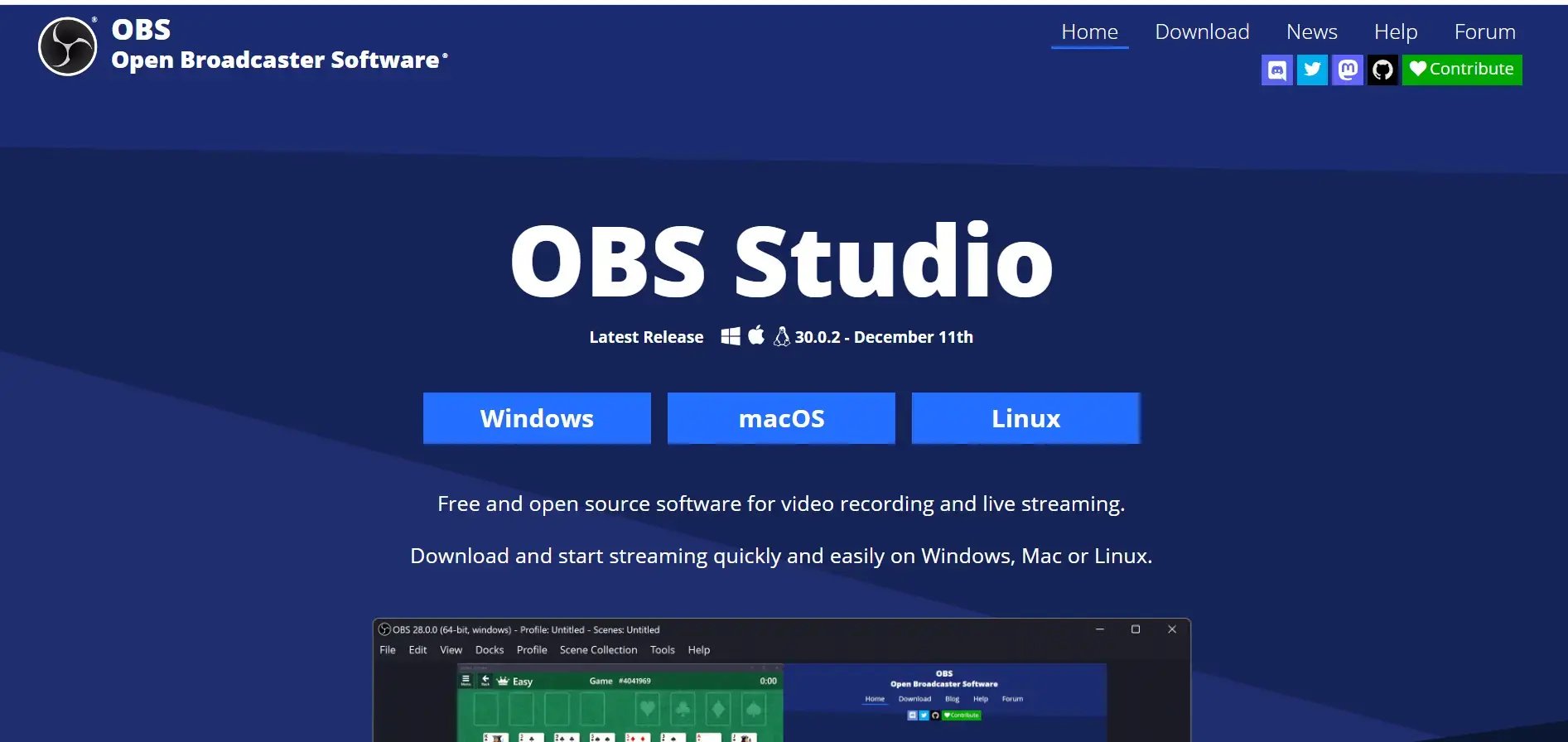Click the 'Free and open source software' tagline
The image size is (1568, 742).
pyautogui.click(x=781, y=503)
